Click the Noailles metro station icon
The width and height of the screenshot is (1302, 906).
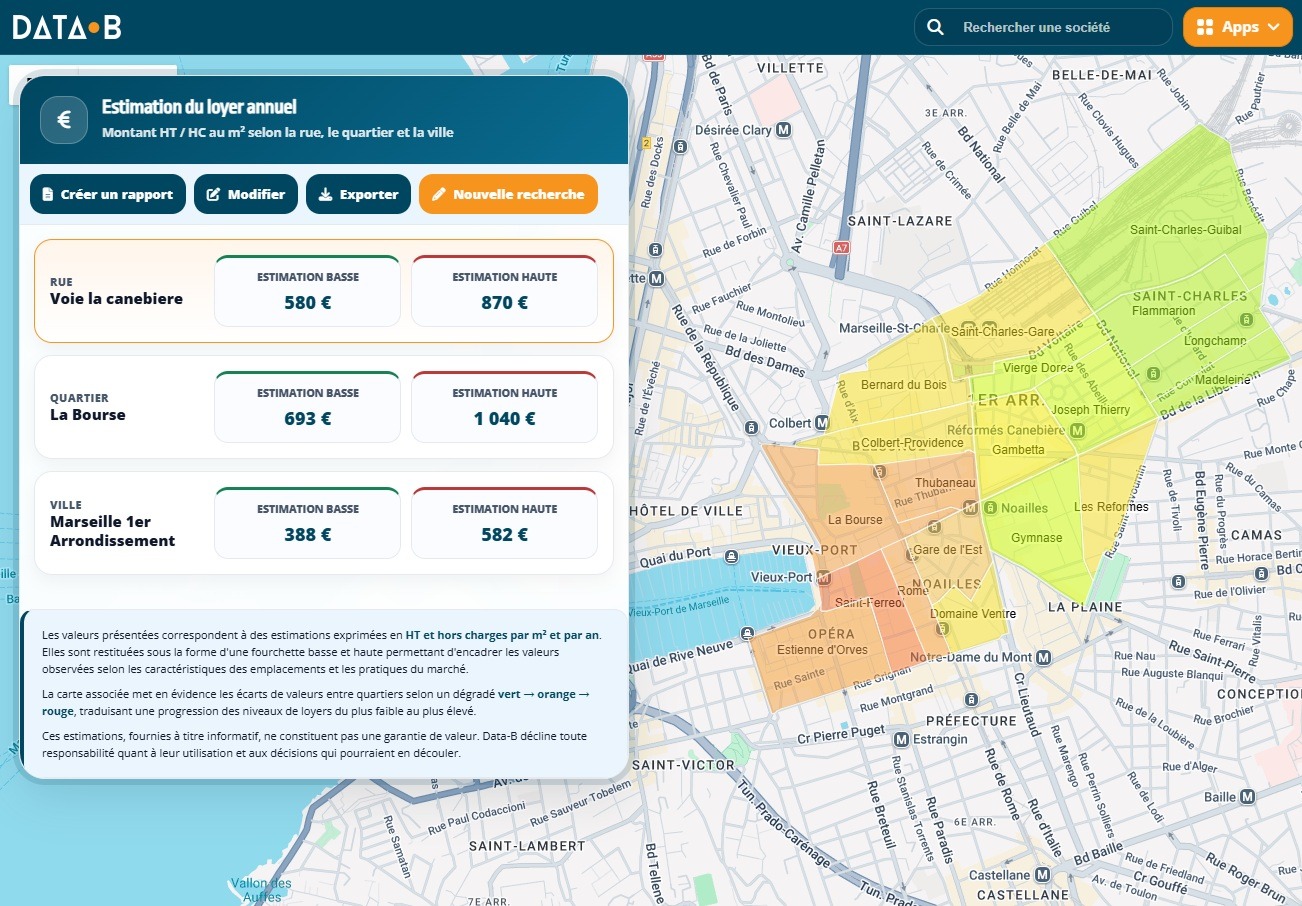point(969,508)
